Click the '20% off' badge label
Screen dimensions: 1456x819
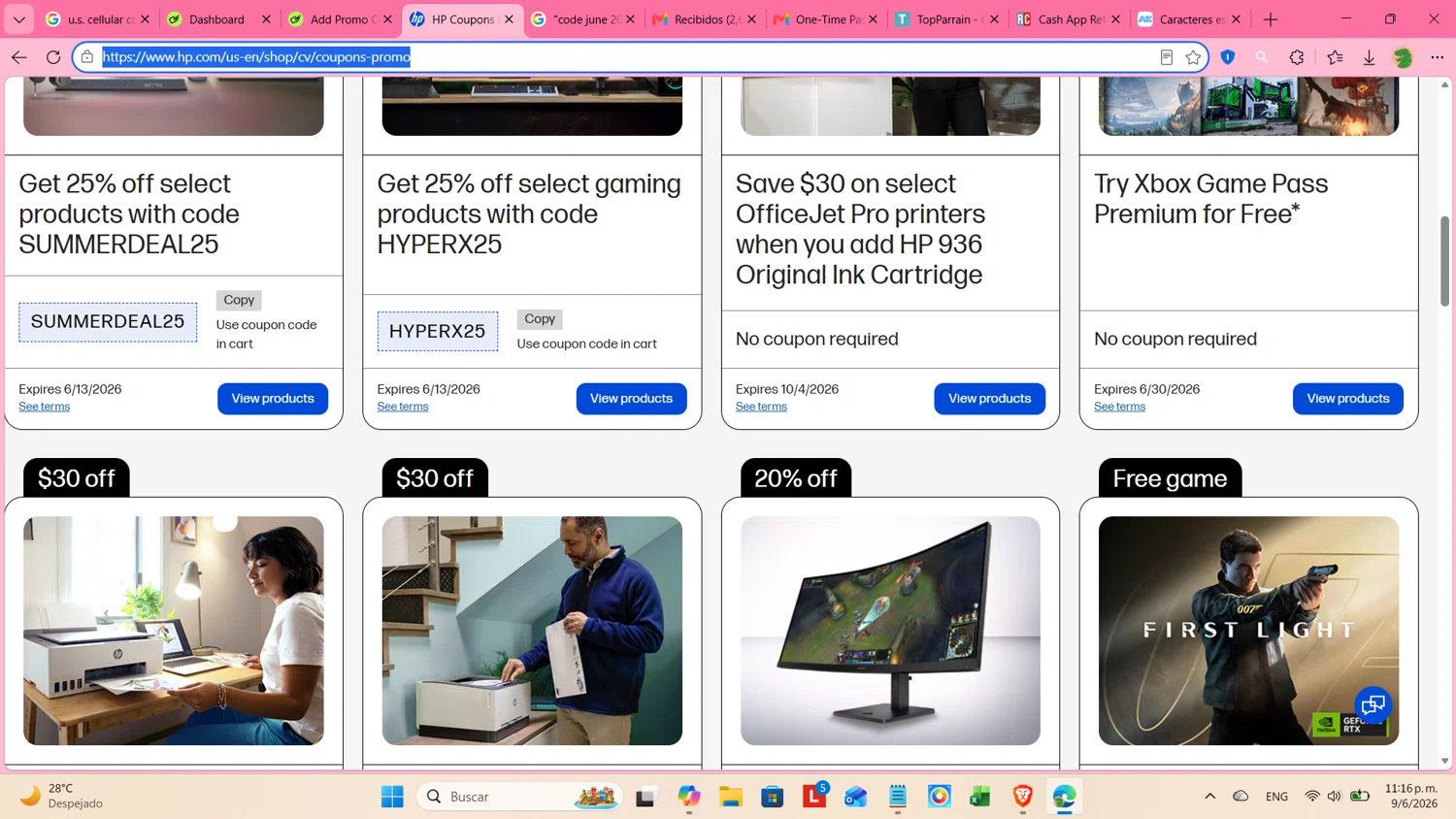tap(796, 478)
